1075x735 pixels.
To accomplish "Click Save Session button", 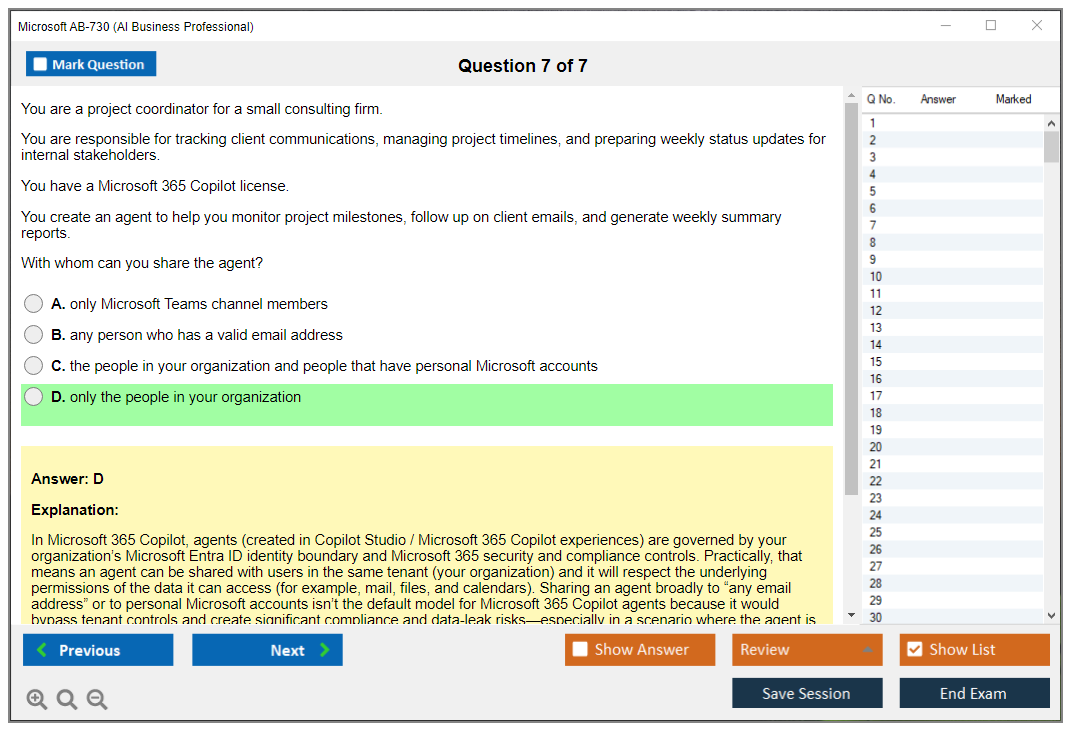I will pos(806,693).
